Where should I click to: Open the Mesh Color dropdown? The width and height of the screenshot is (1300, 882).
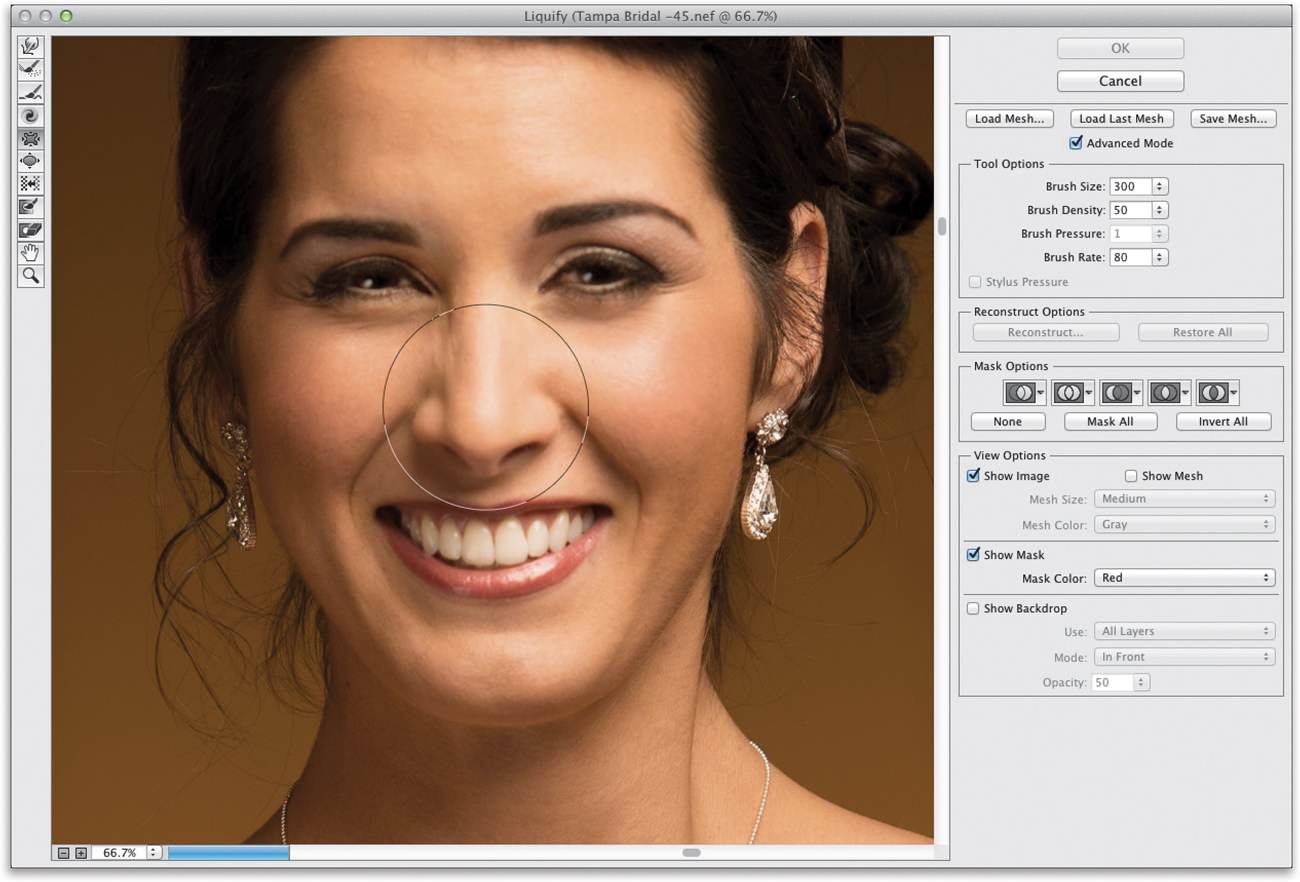[1185, 525]
